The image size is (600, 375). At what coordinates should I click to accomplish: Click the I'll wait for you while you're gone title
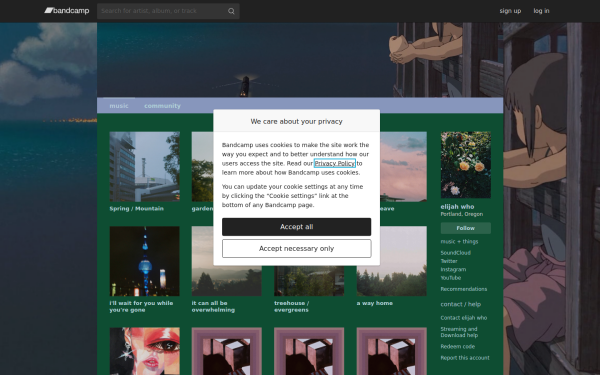141,307
